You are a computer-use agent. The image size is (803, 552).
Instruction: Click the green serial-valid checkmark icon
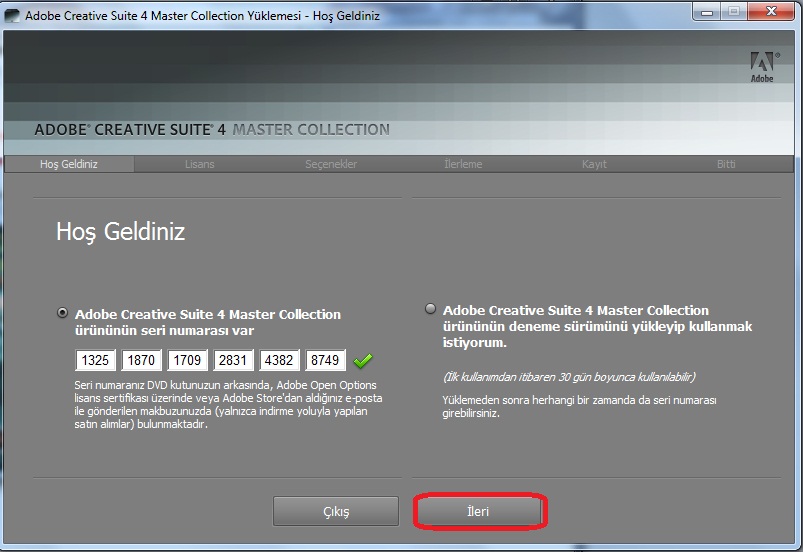363,361
